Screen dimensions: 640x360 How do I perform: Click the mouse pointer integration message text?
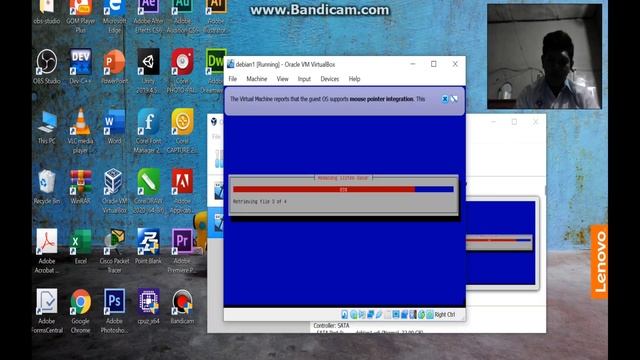pos(327,99)
